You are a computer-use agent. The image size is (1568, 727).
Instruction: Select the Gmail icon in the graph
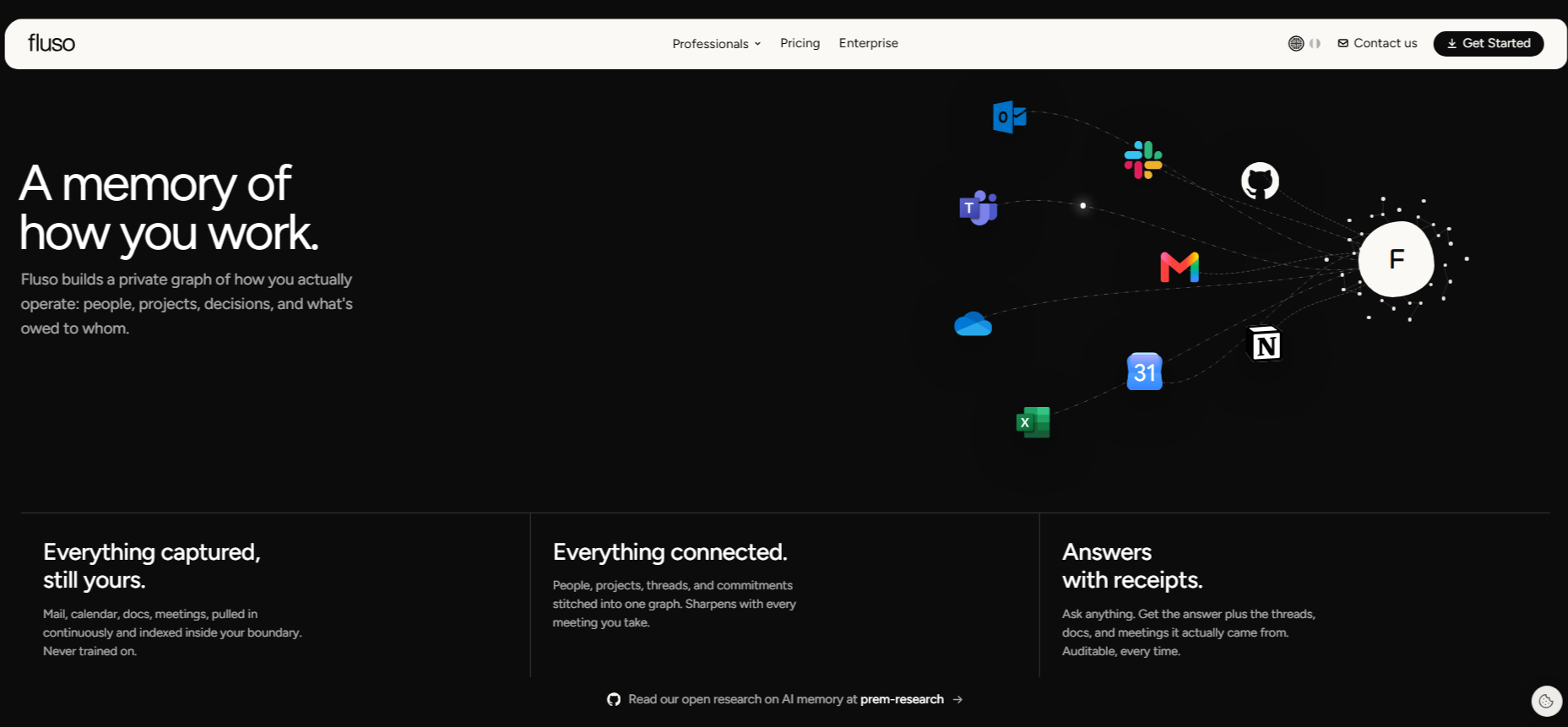1180,267
